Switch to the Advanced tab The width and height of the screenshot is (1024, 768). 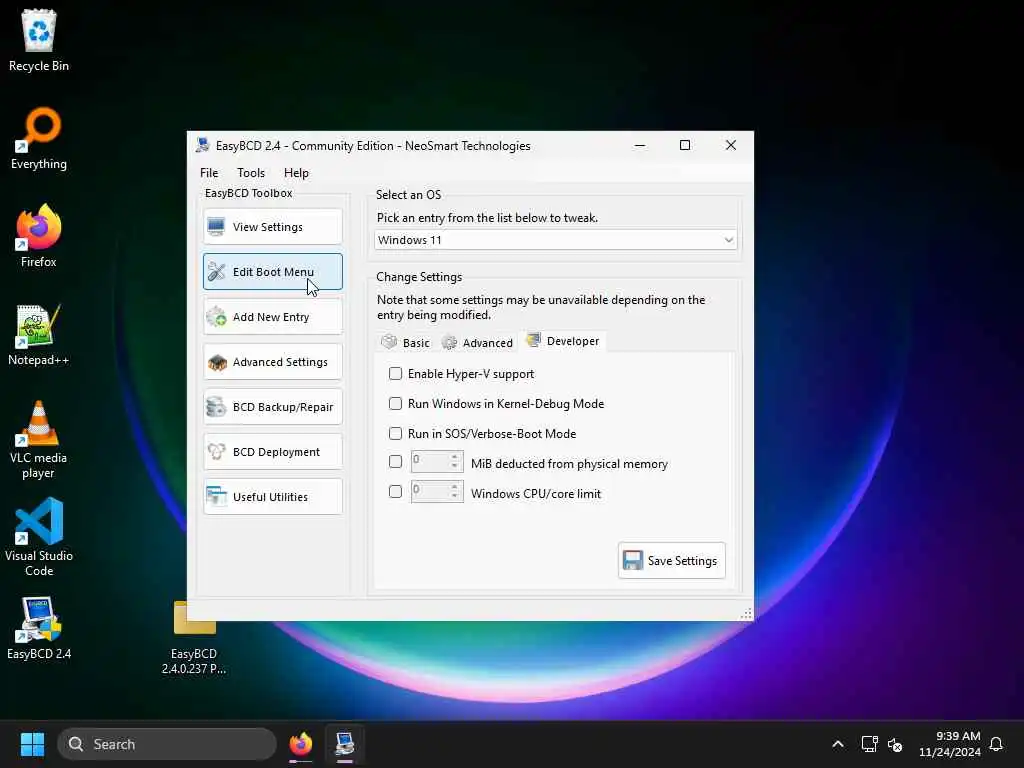point(477,342)
